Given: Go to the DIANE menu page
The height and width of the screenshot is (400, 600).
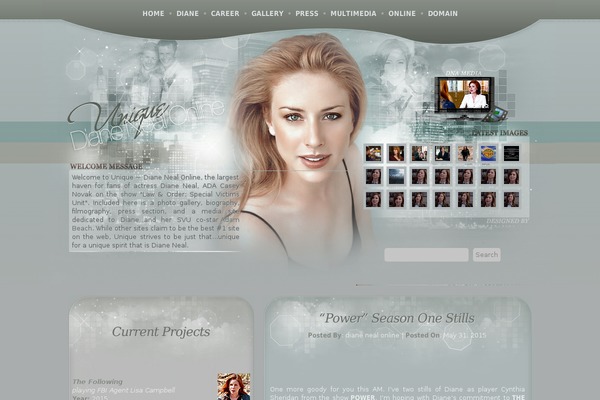Looking at the screenshot, I should pyautogui.click(x=188, y=13).
